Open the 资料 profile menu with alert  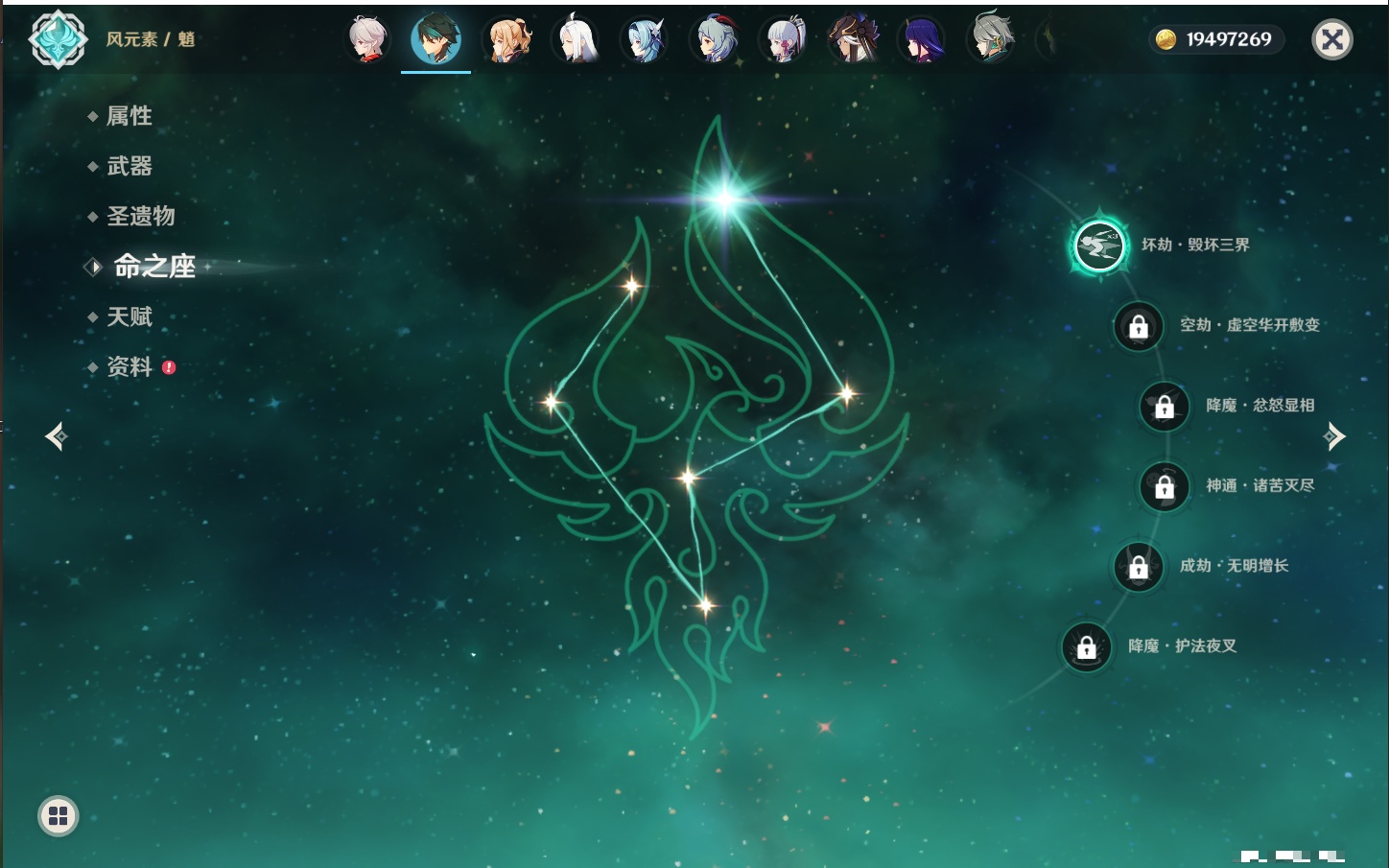click(129, 366)
